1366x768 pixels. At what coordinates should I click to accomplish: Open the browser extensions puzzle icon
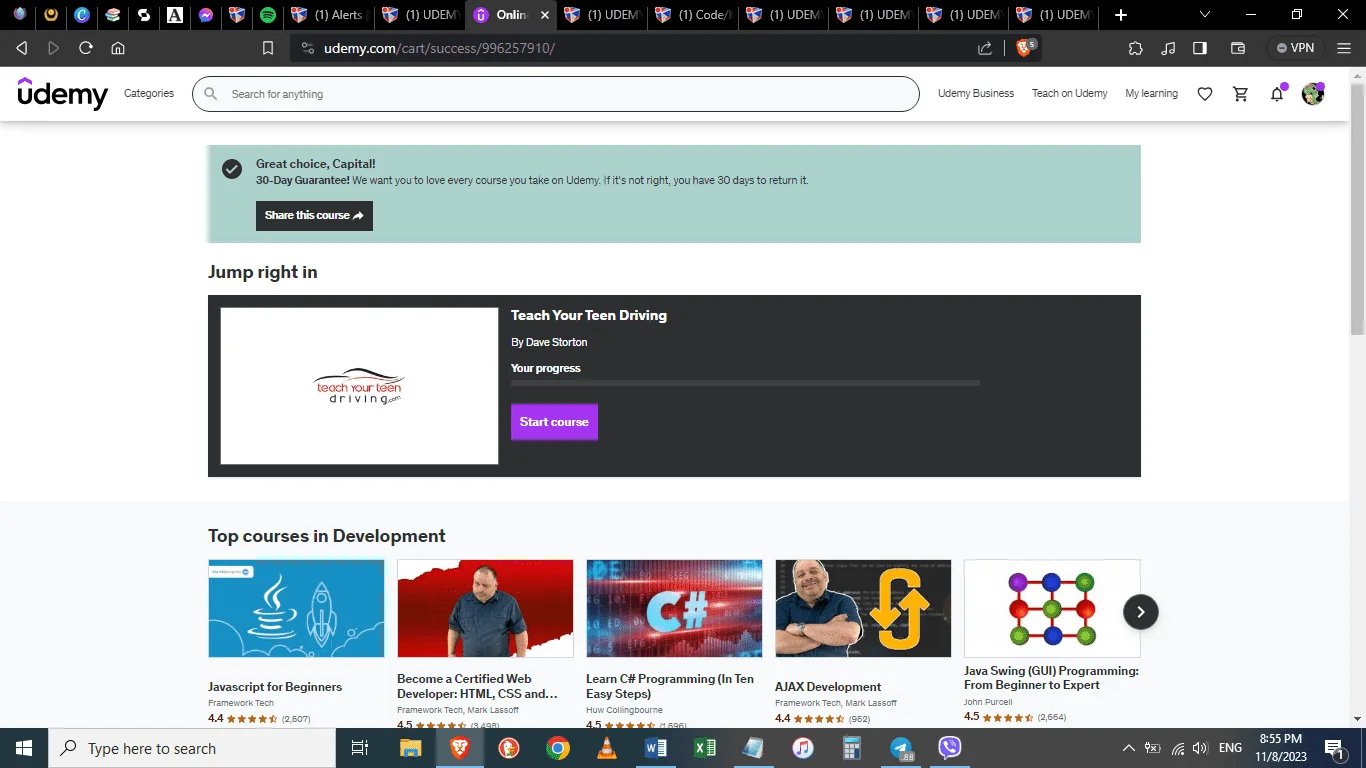point(1135,48)
